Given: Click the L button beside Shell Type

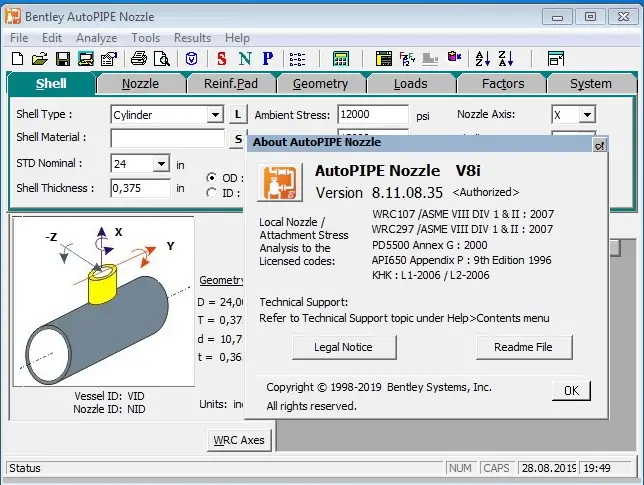Looking at the screenshot, I should 238,115.
